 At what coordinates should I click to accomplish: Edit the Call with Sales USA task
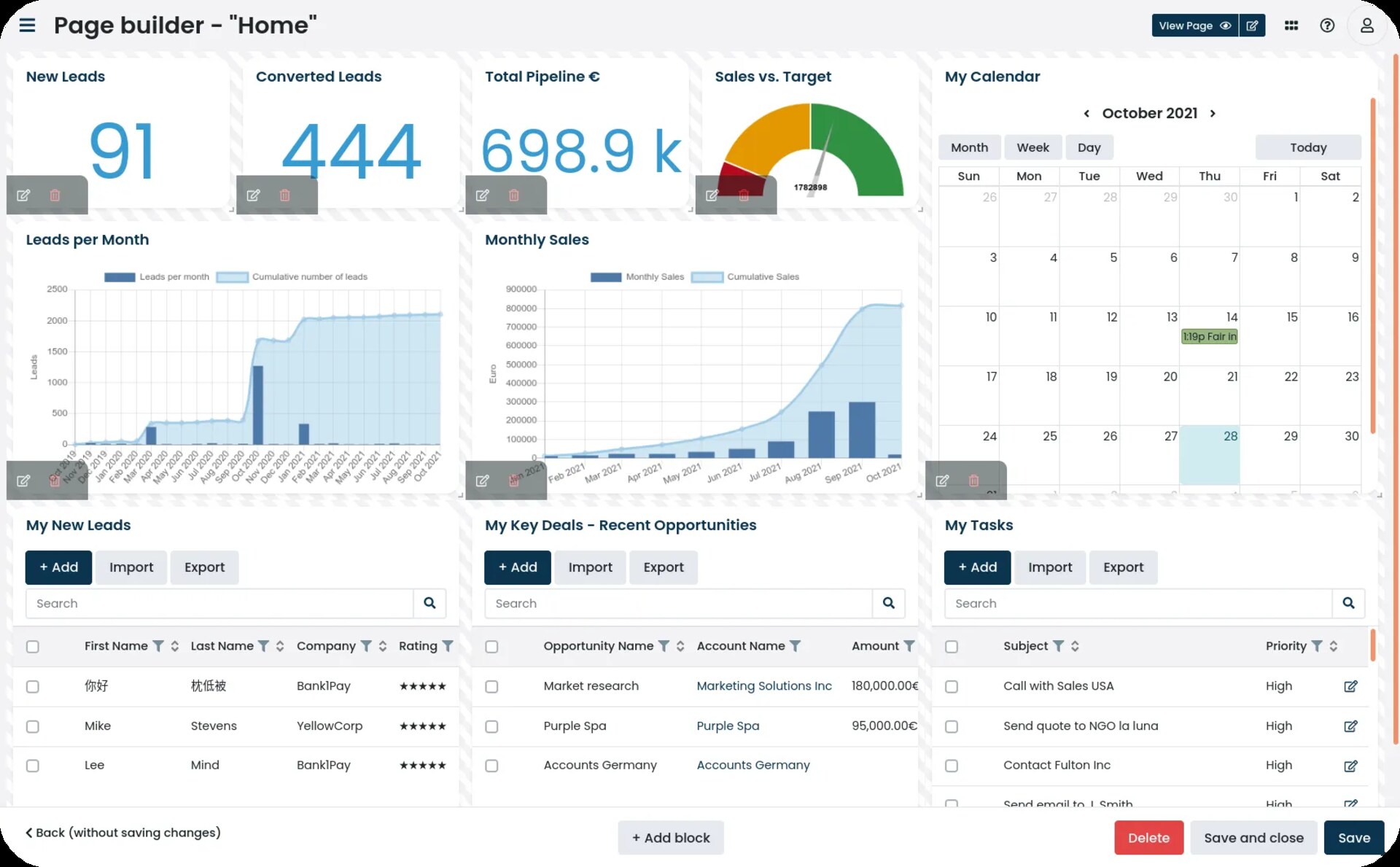pos(1350,686)
